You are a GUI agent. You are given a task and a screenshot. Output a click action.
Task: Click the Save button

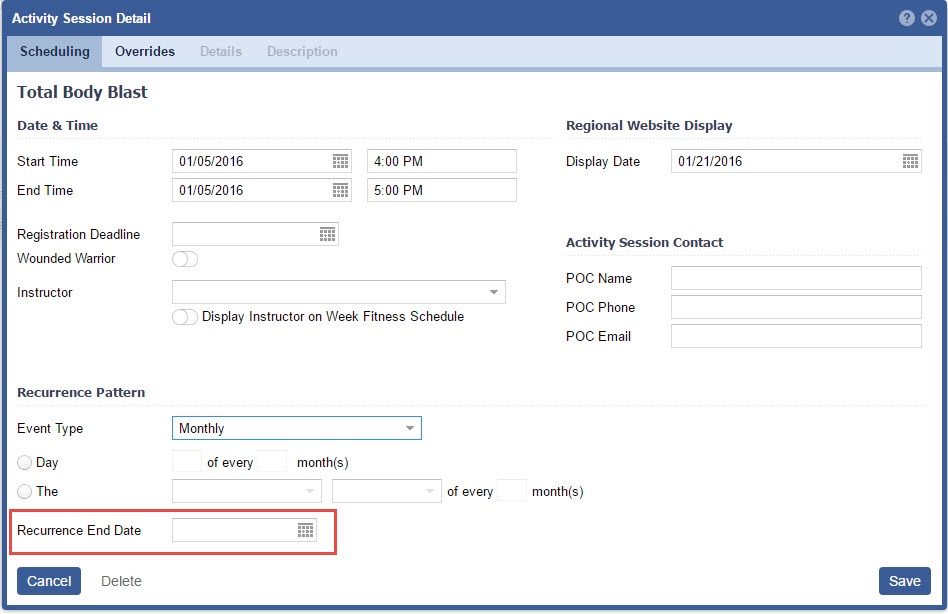pyautogui.click(x=904, y=581)
